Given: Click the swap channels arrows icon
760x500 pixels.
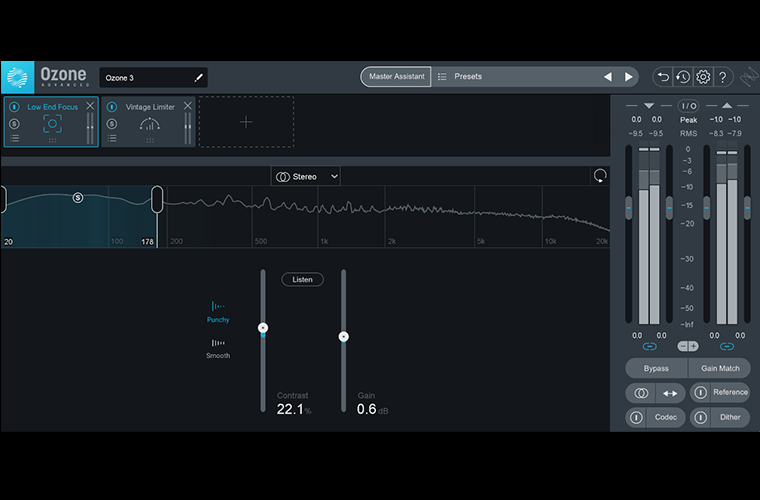Looking at the screenshot, I should pos(670,393).
